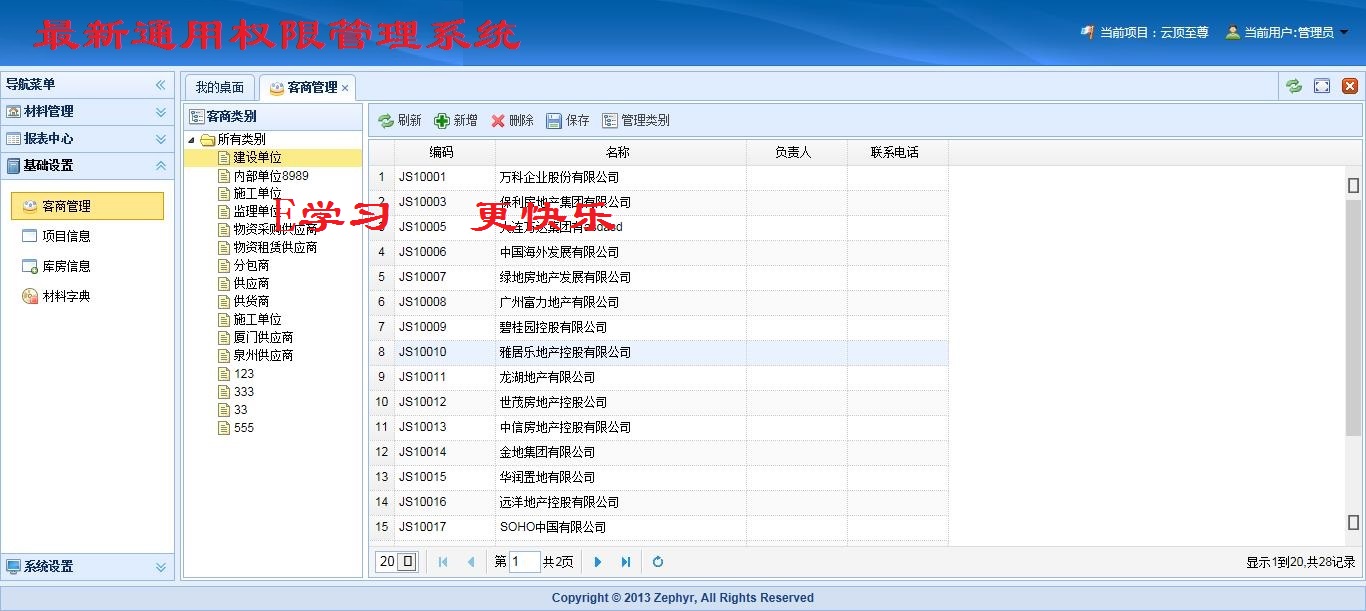
Task: Click the page number input field
Action: click(525, 562)
